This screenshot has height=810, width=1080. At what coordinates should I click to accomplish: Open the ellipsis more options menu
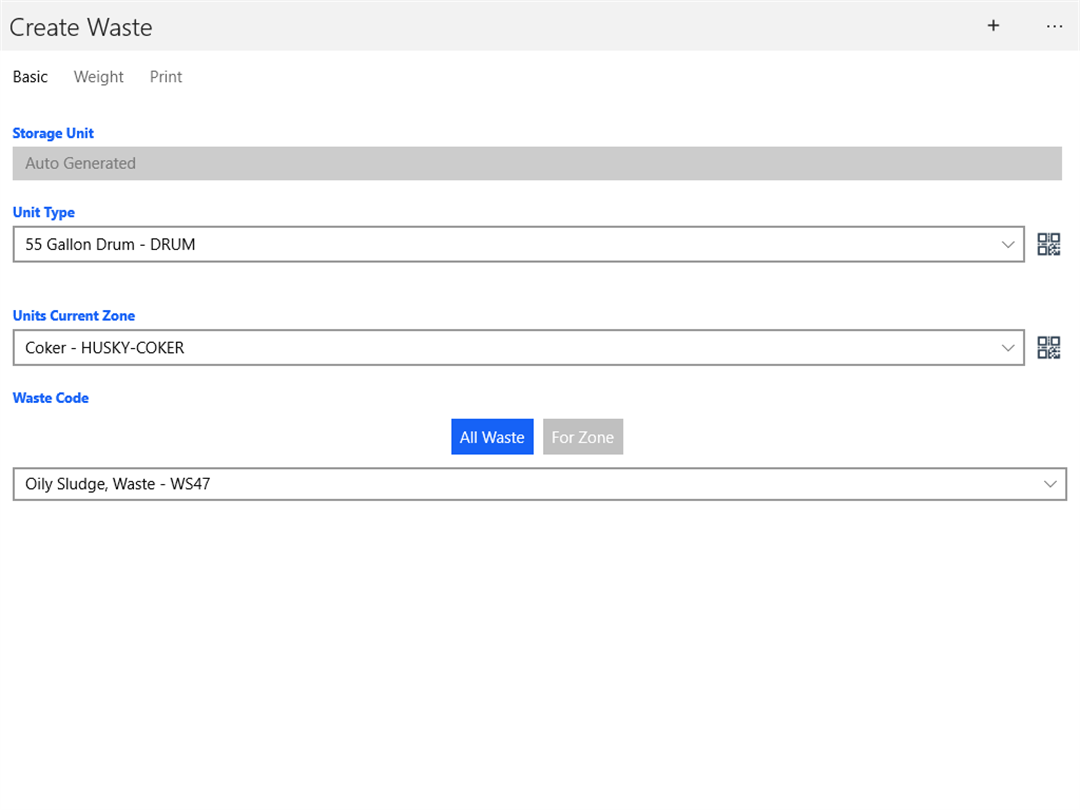click(x=1054, y=26)
